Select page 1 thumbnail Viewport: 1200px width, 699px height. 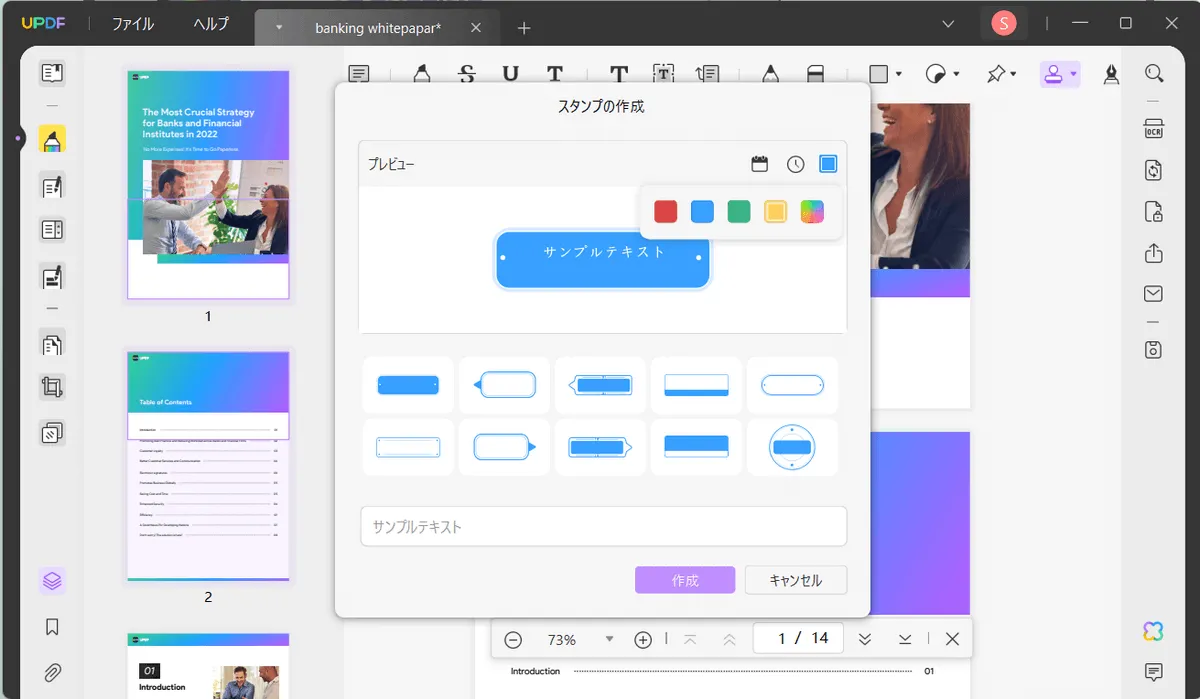[x=208, y=184]
